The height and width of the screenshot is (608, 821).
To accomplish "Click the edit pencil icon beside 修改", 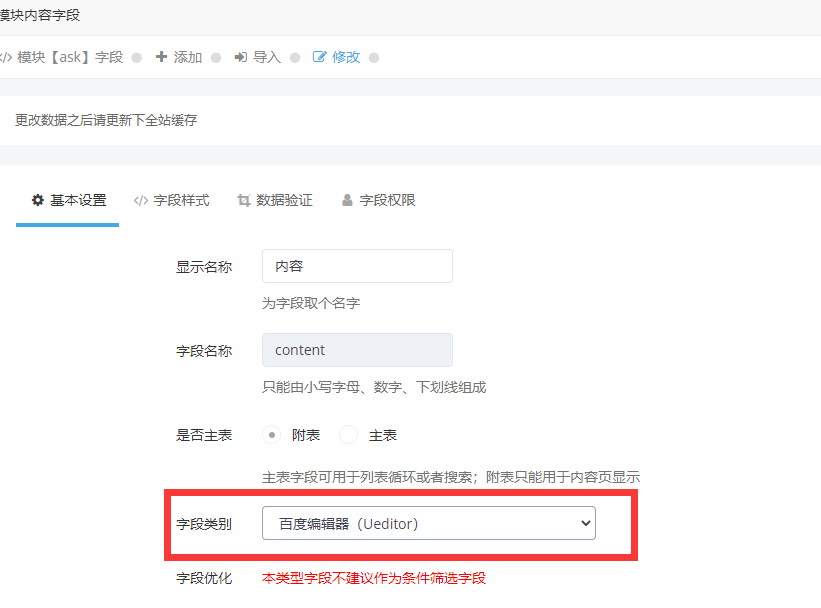I will click(319, 57).
